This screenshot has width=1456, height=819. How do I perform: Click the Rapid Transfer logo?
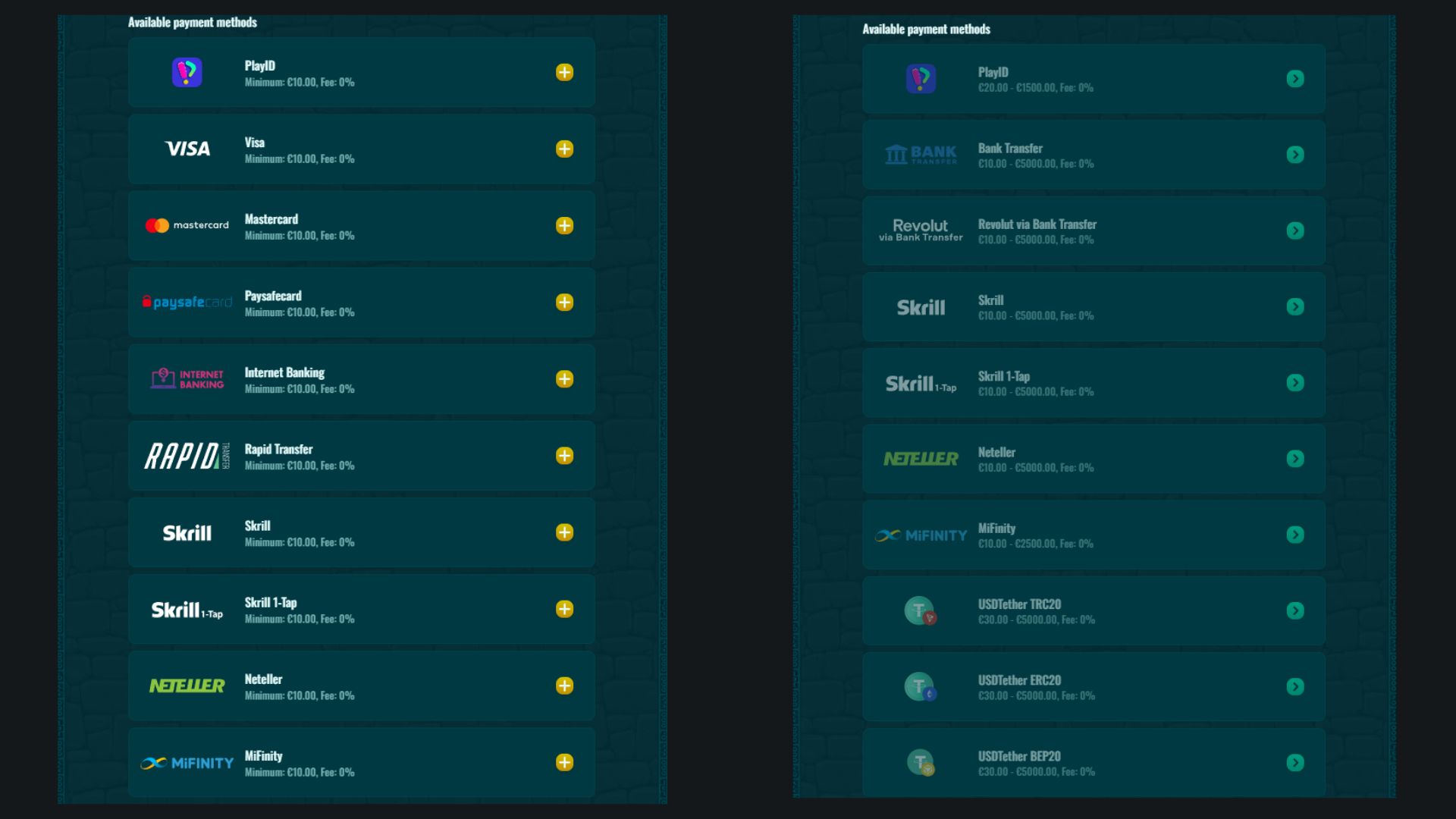187,456
